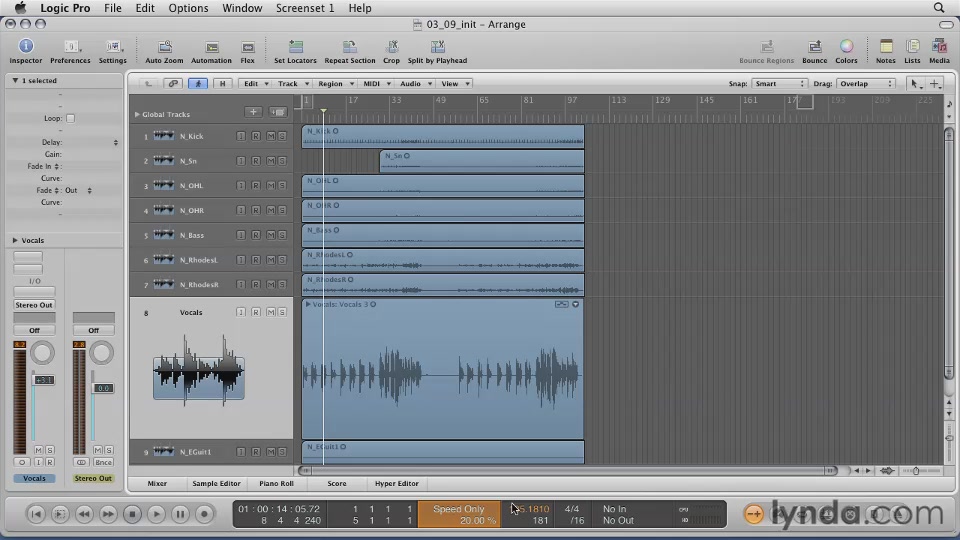Click the Stop transport button

tap(132, 514)
